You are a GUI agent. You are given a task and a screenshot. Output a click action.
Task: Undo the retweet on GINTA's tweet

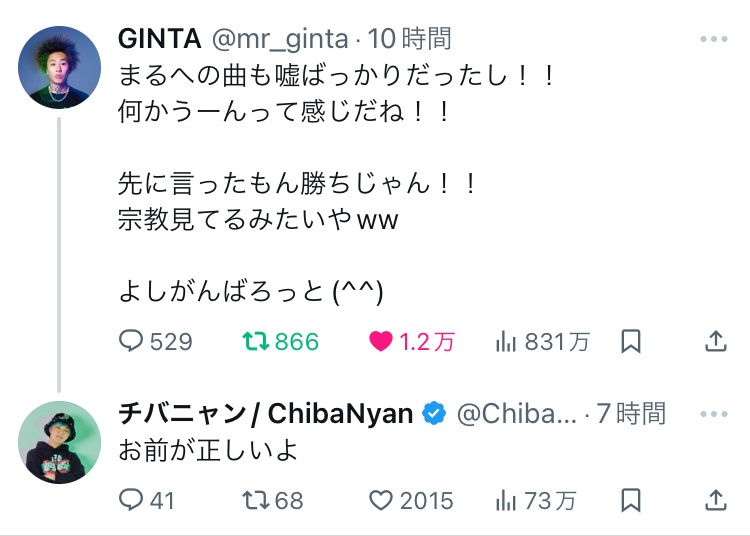pyautogui.click(x=280, y=341)
